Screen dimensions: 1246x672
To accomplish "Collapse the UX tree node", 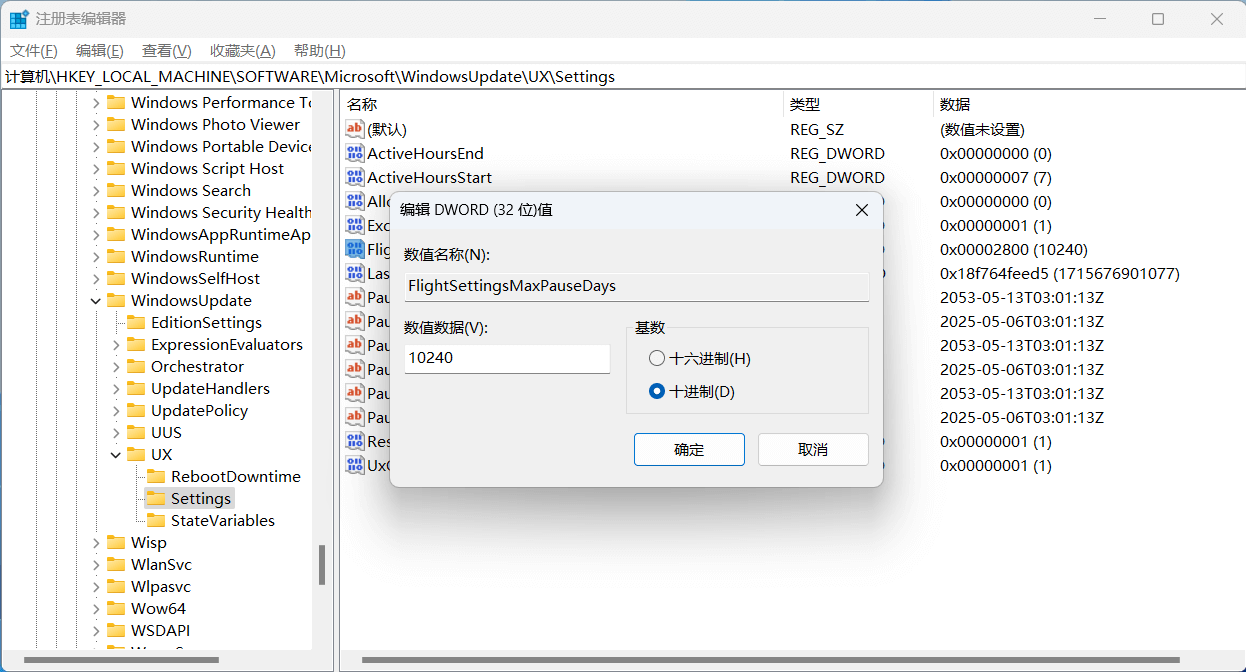I will 116,454.
